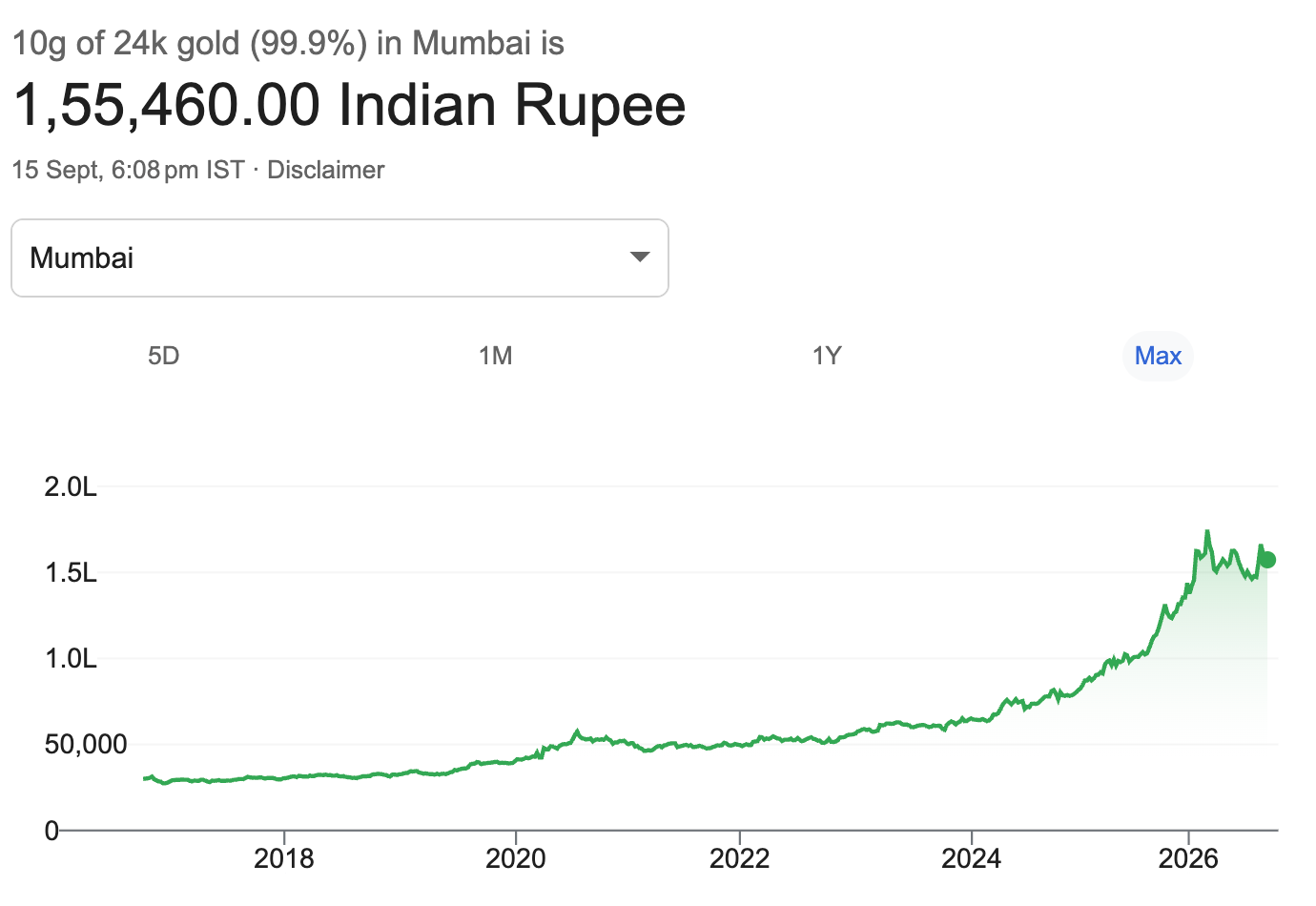Click the 1.5L y-axis label
The width and height of the screenshot is (1316, 906).
click(71, 573)
